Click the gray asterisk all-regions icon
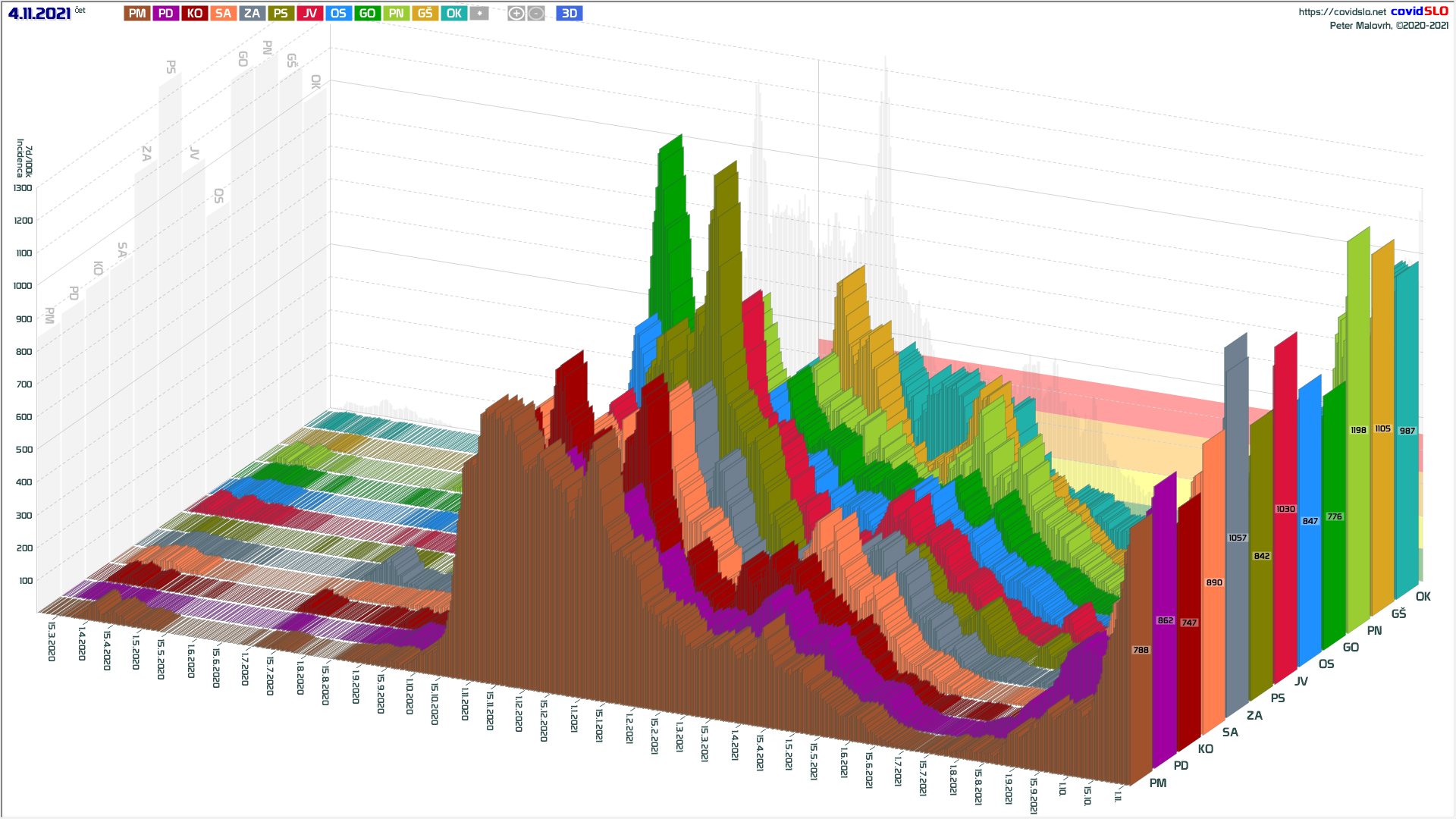This screenshot has height=819, width=1456. (x=479, y=14)
